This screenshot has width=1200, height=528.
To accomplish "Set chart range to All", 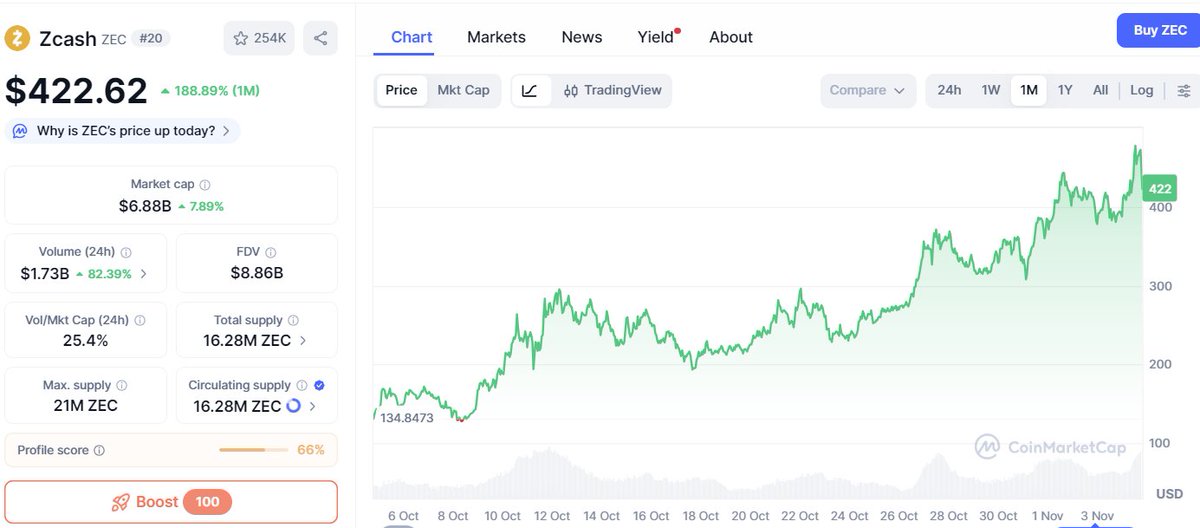I will pos(1100,90).
